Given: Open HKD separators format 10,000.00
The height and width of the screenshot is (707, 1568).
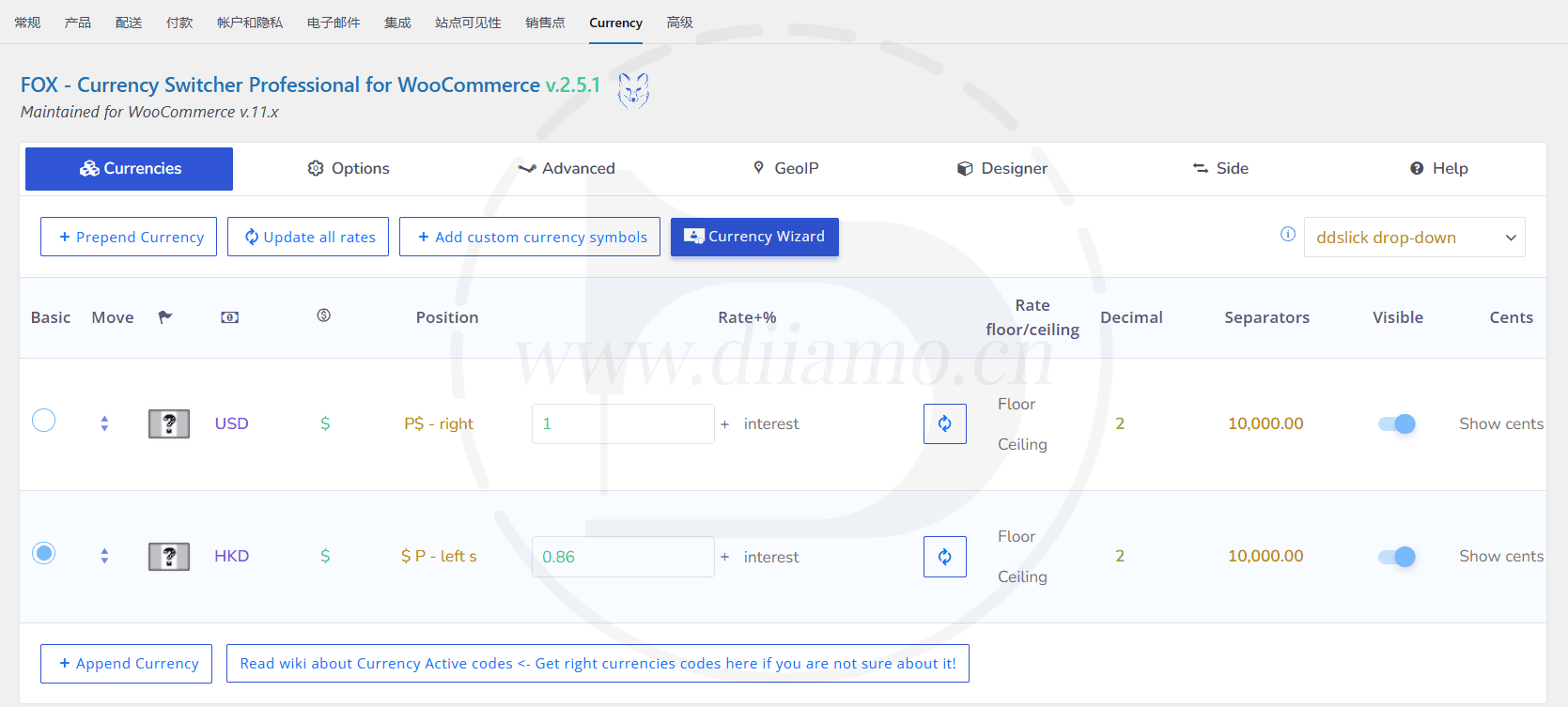Looking at the screenshot, I should (x=1265, y=556).
